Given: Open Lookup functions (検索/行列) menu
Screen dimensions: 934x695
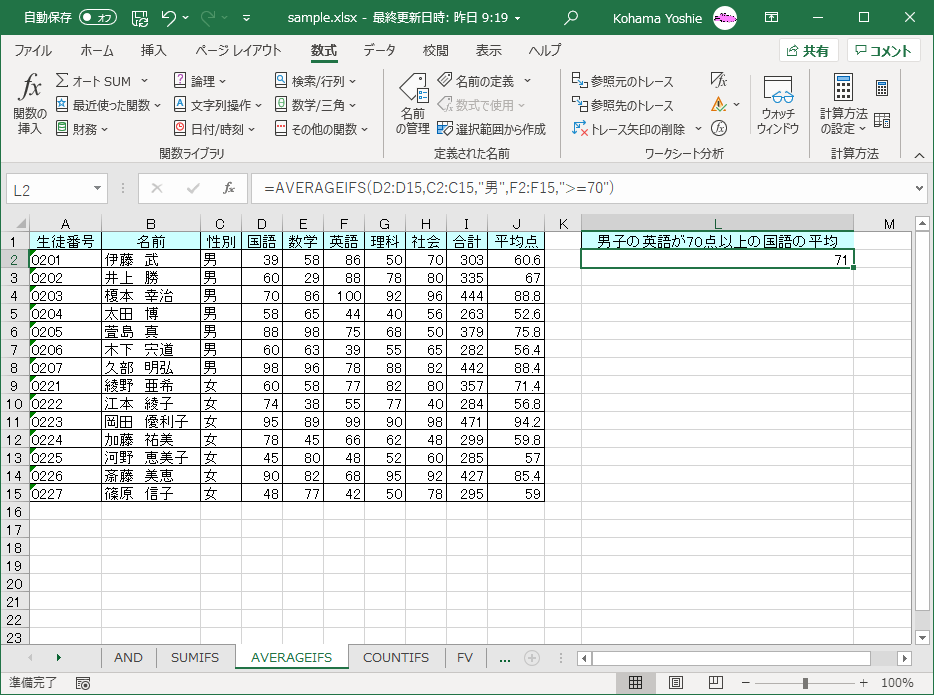Looking at the screenshot, I should (315, 81).
